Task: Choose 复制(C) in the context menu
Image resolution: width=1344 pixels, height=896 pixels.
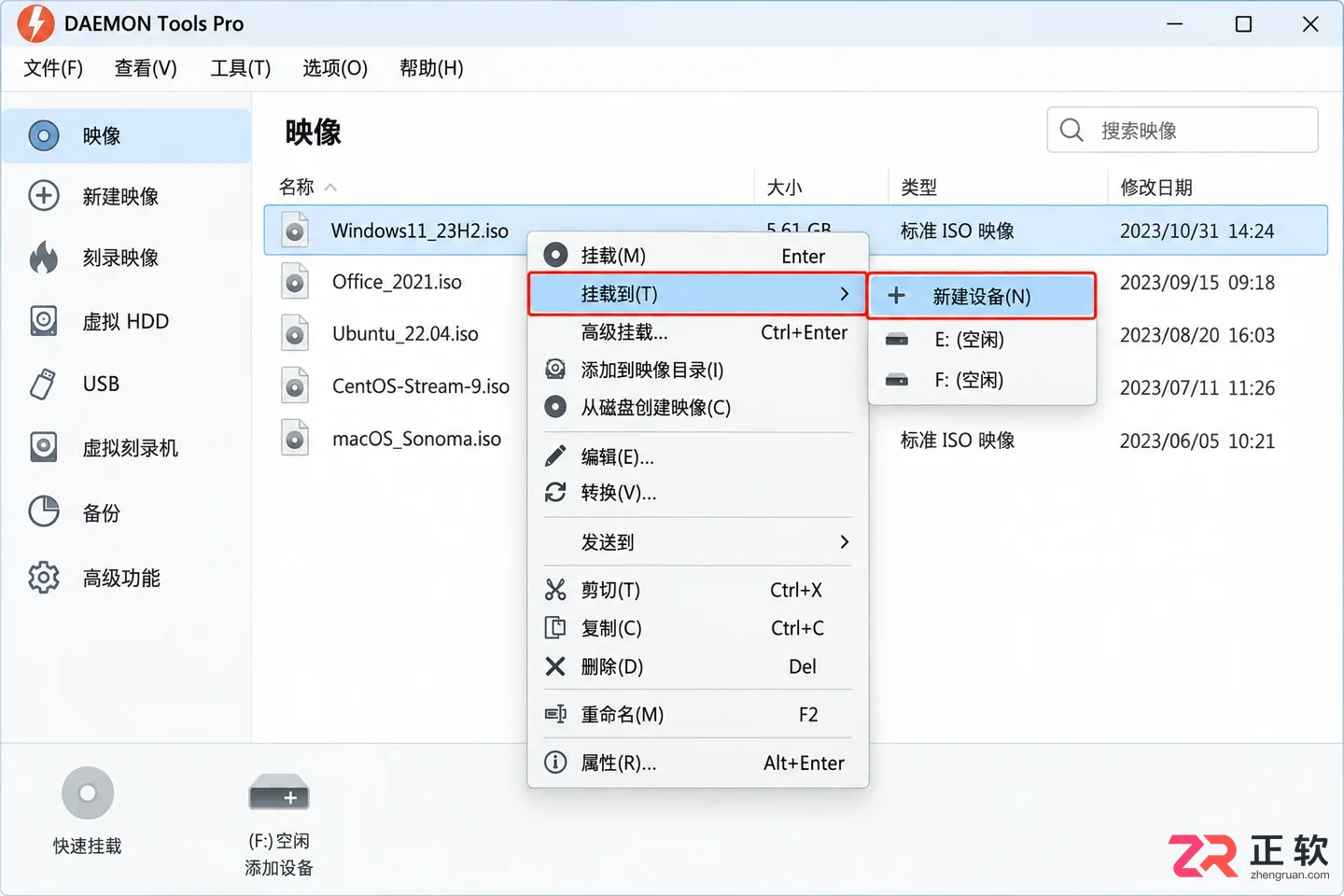Action: (698, 628)
